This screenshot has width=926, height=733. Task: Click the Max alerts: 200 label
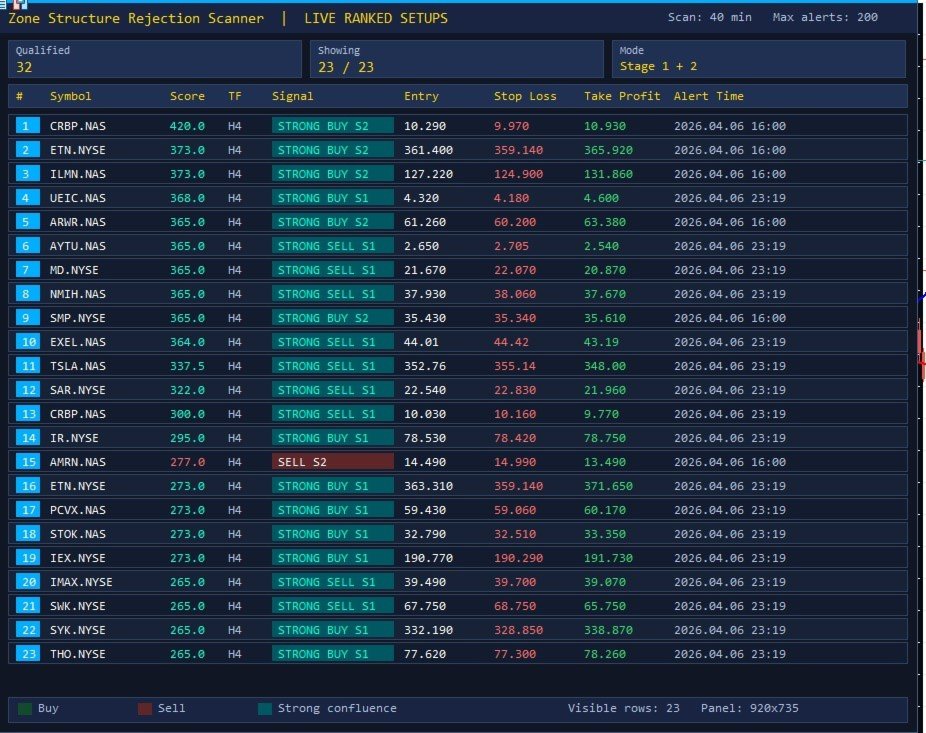(x=825, y=17)
